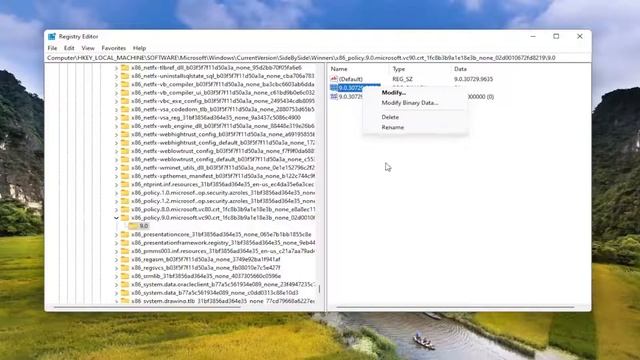Image resolution: width=640 pixels, height=360 pixels.
Task: Expand the x86_netfx-vbc_exe_config key
Action: (116, 101)
